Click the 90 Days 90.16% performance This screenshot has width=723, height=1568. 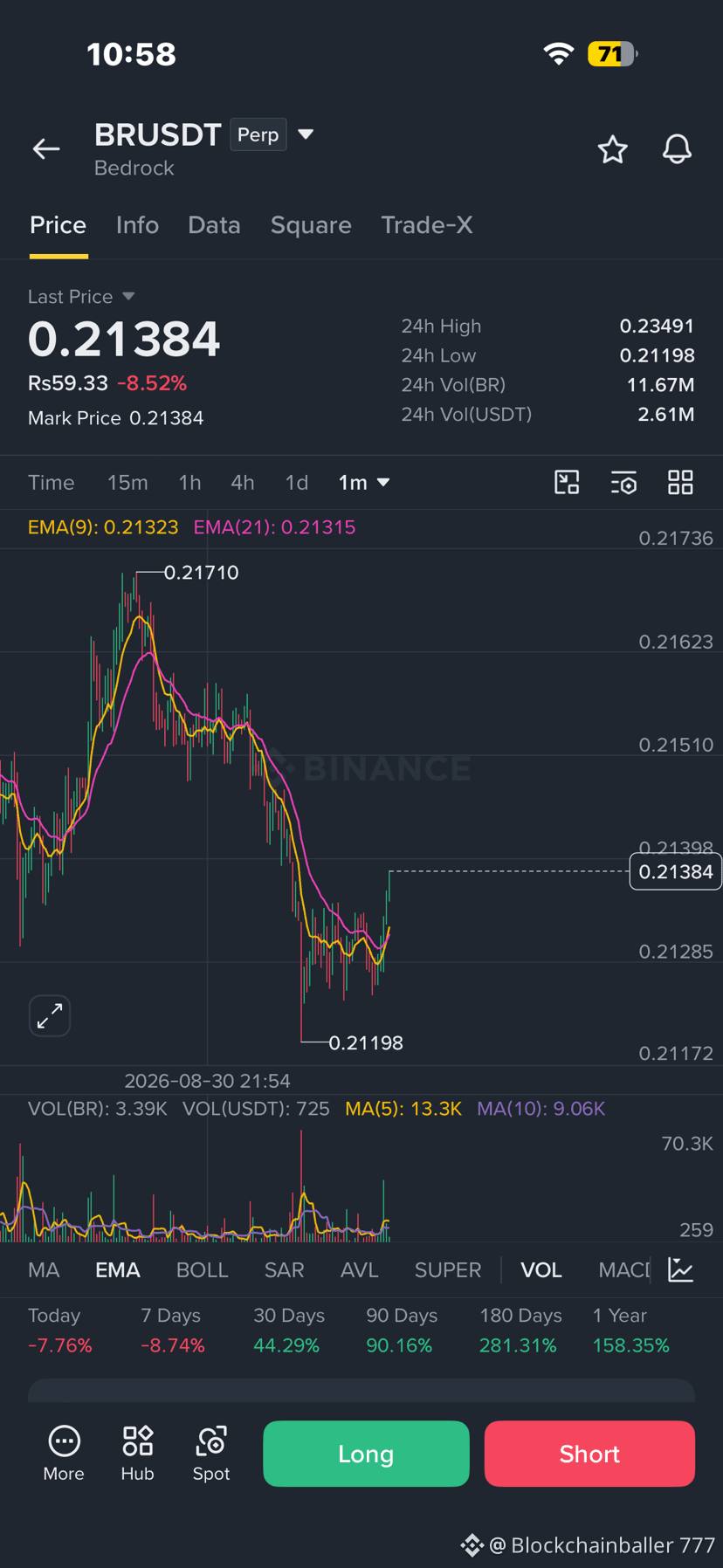coord(401,1331)
